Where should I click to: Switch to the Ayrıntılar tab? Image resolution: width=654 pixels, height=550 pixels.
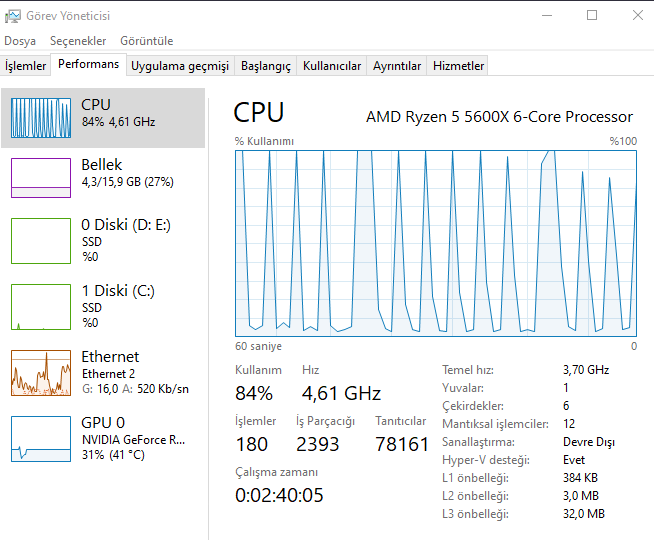point(397,66)
